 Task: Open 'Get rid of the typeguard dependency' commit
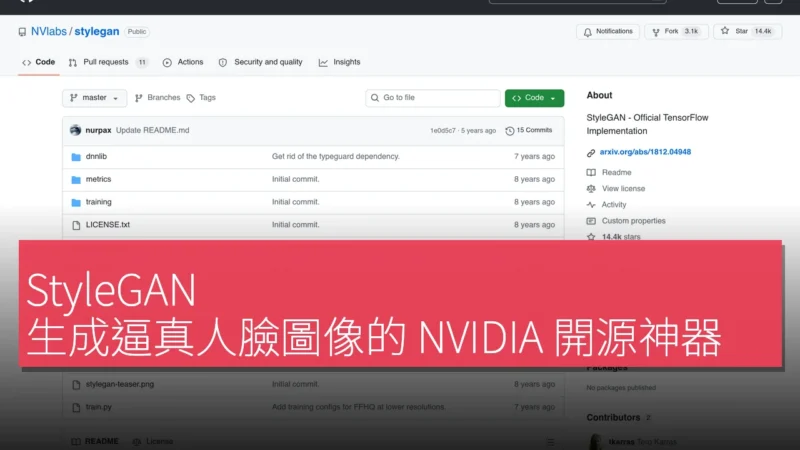[336, 157]
